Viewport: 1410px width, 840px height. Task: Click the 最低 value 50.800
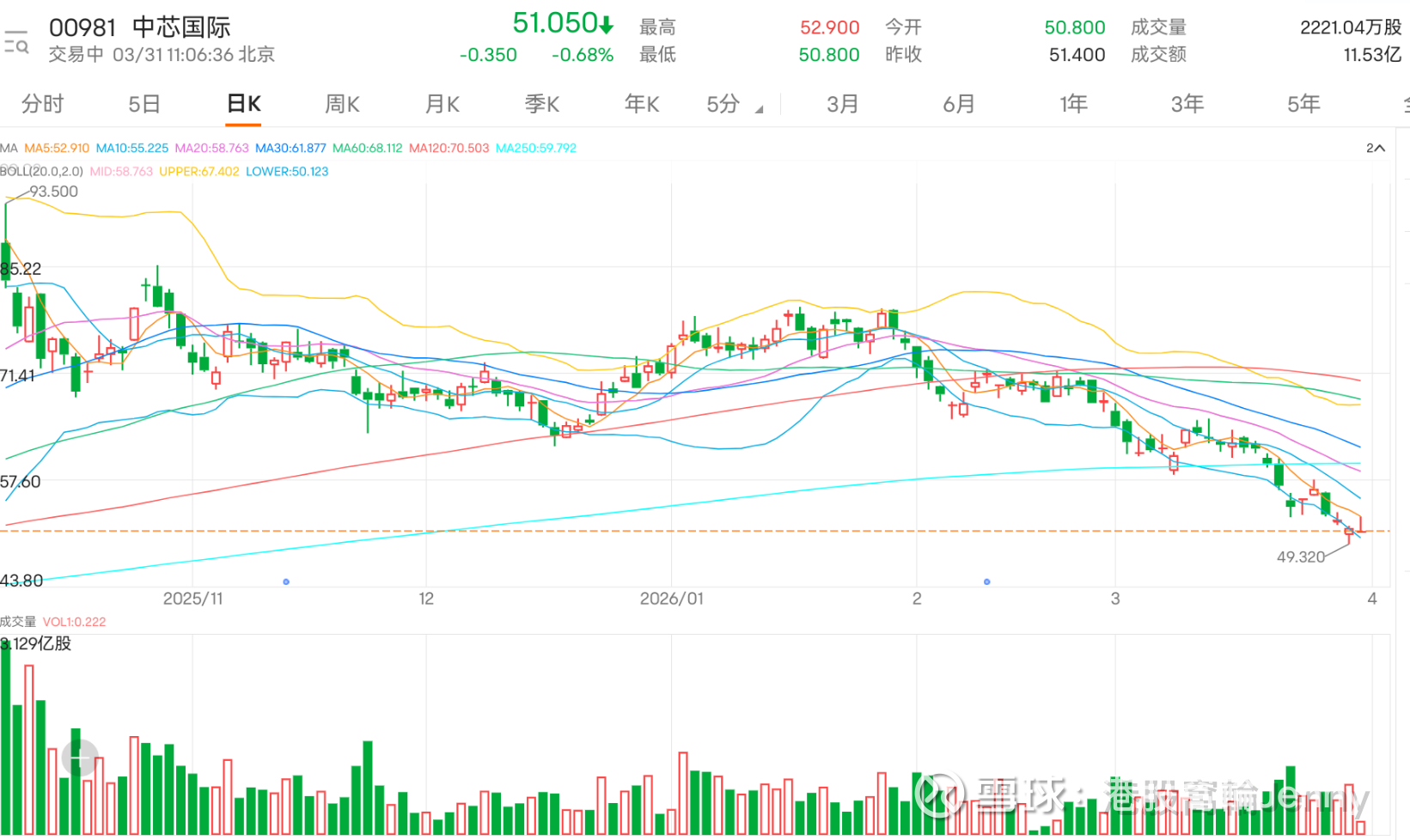829,55
